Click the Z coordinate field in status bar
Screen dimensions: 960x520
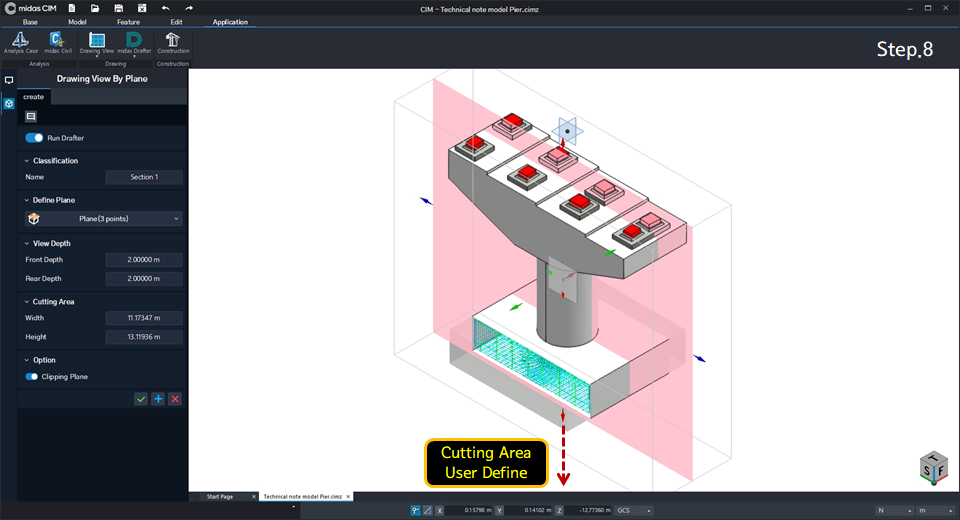[x=589, y=510]
